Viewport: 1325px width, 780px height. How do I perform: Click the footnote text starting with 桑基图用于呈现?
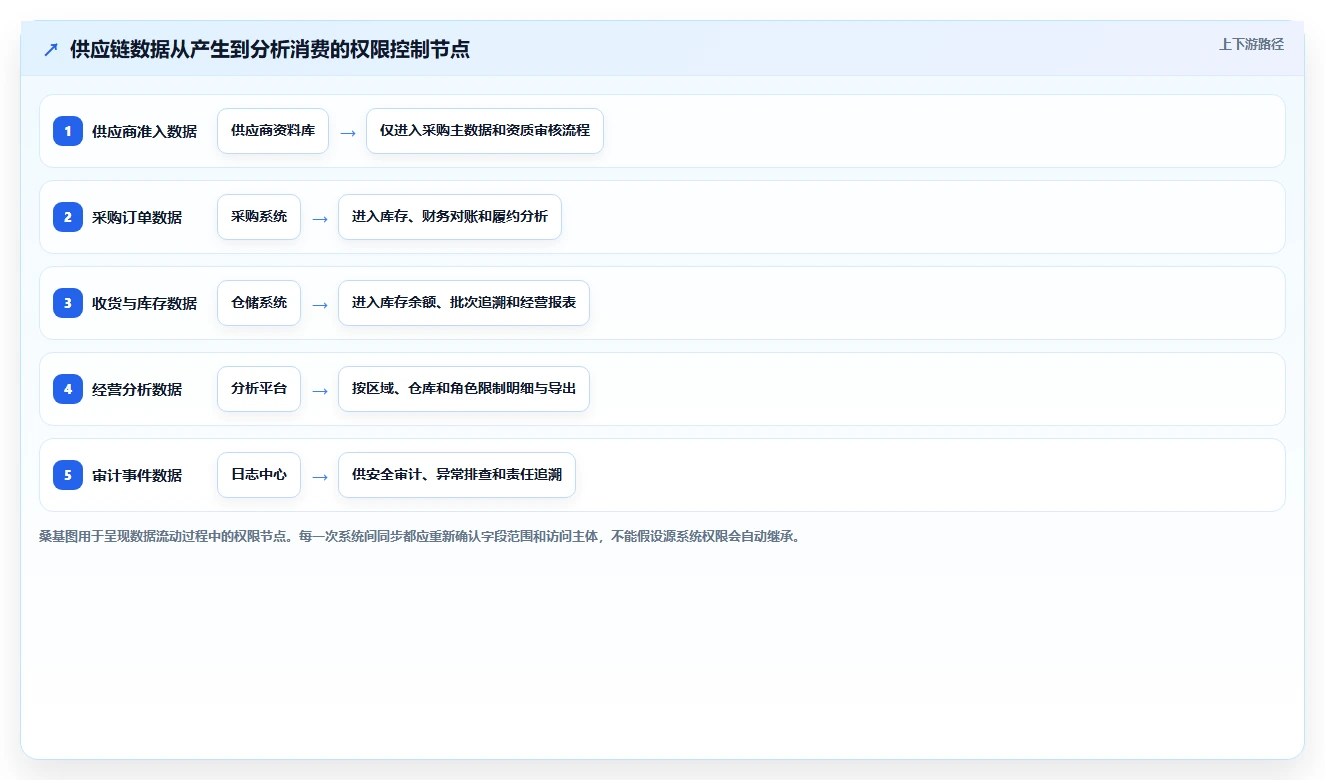[x=422, y=536]
